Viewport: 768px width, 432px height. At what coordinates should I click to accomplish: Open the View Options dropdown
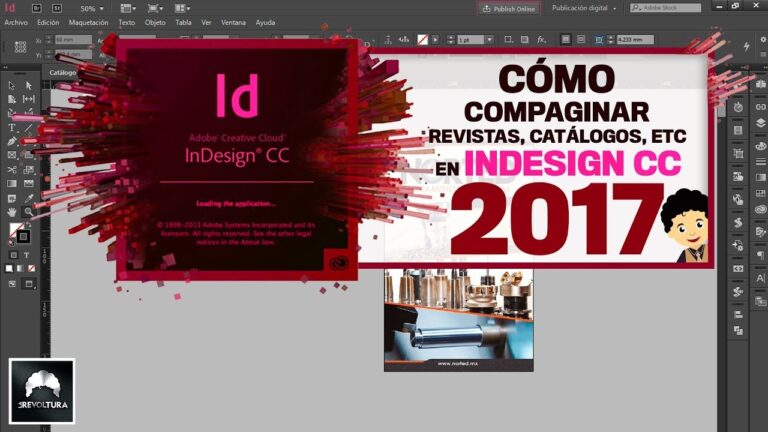click(x=128, y=8)
